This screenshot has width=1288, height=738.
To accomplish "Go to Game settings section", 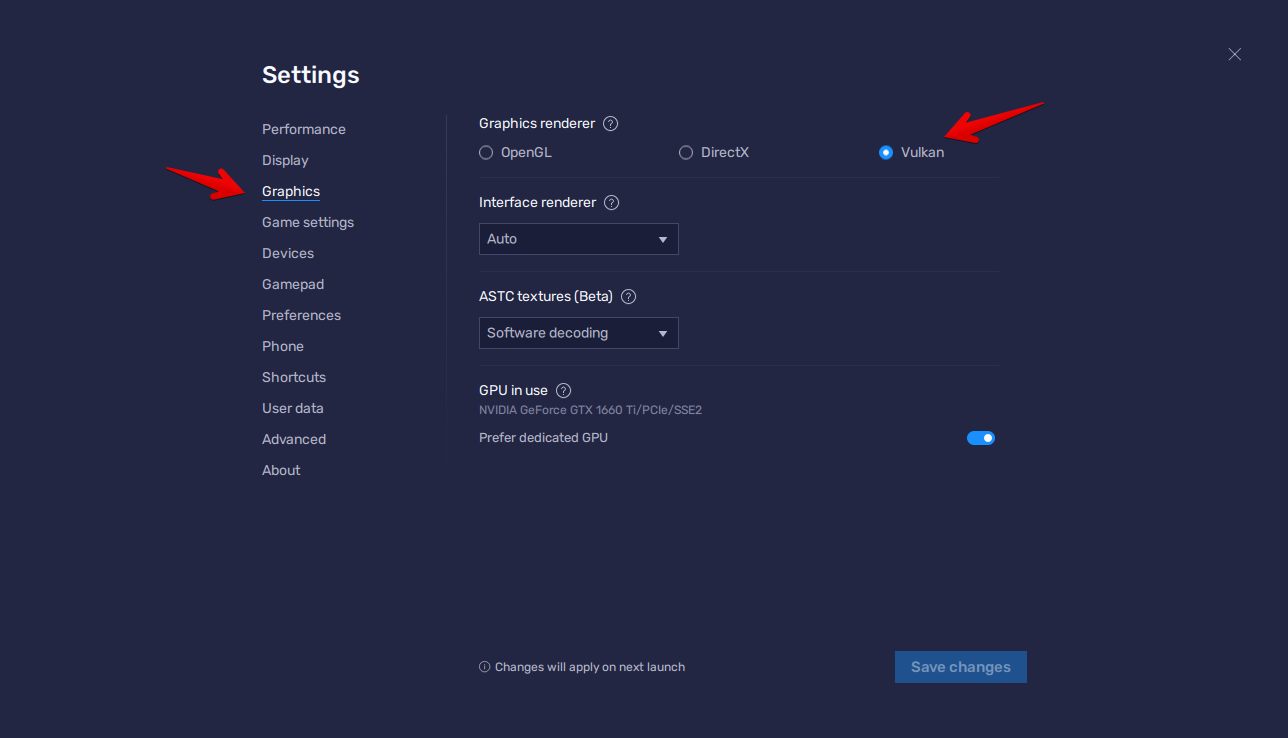I will (308, 222).
